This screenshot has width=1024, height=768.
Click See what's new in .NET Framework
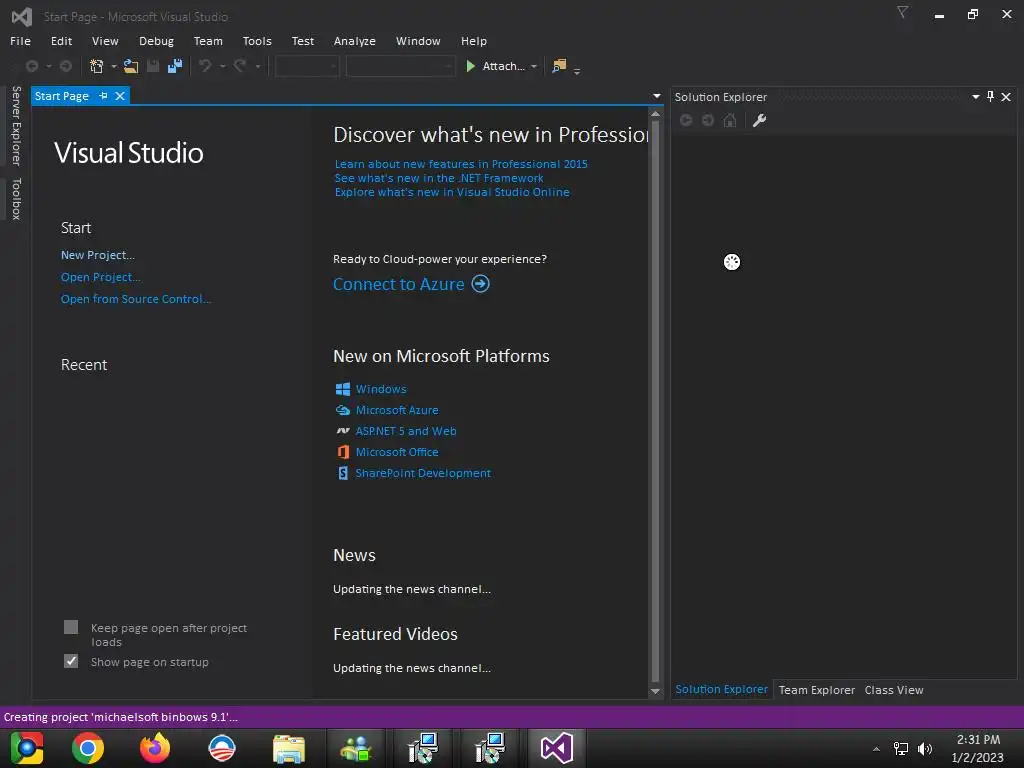coord(439,178)
